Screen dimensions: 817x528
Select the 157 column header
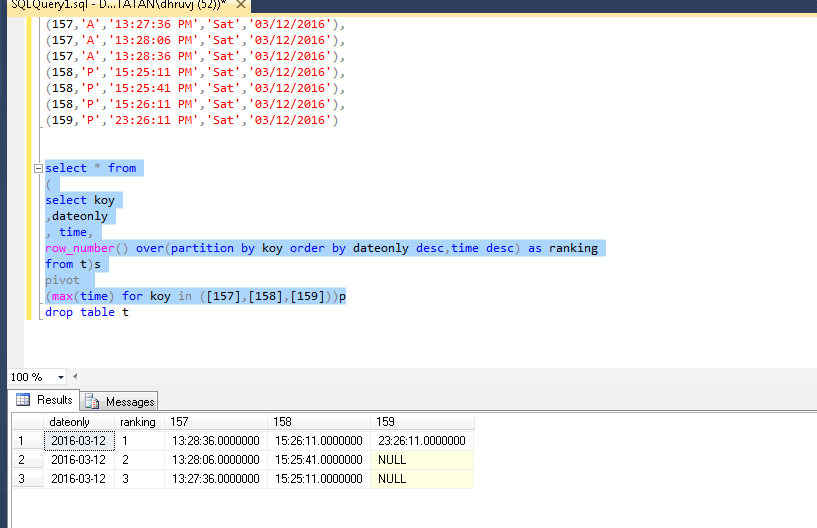216,422
